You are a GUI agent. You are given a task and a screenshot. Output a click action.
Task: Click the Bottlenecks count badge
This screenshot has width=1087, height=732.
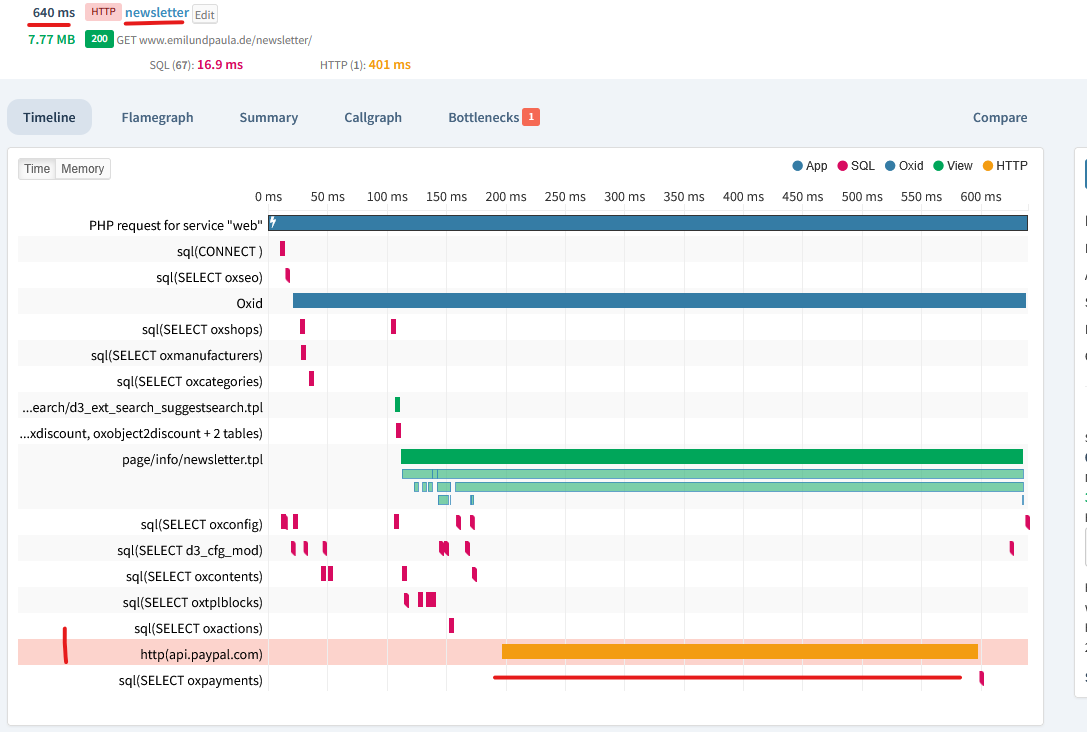tap(531, 117)
